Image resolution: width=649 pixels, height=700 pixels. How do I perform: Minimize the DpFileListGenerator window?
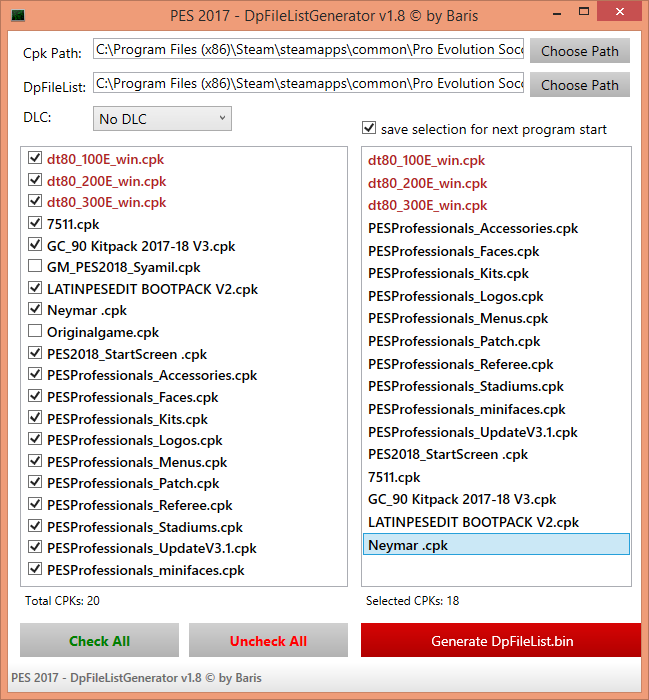point(557,13)
